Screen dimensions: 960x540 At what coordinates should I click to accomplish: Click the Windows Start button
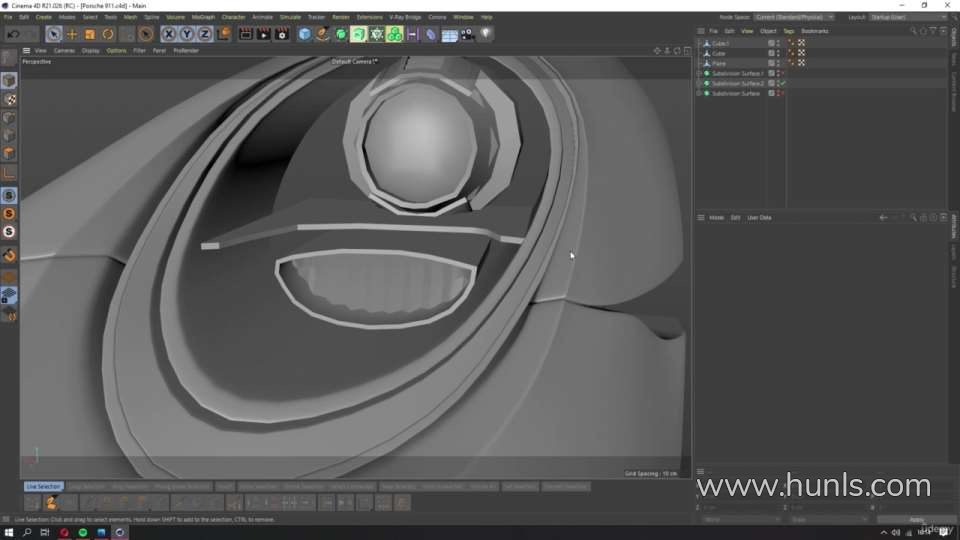pyautogui.click(x=9, y=532)
